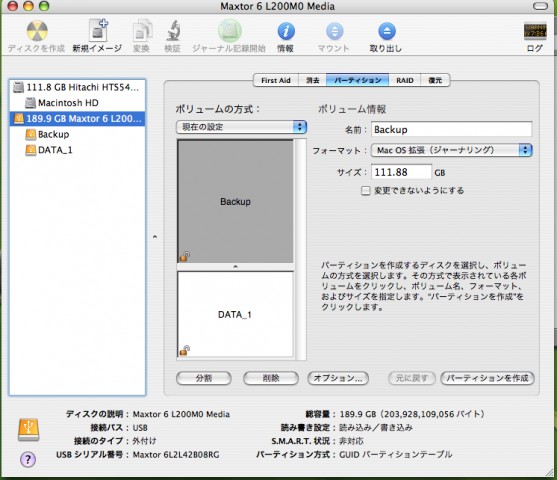Select the 189.9 GB Maxtor disk row
Screen dimensions: 557x480
(77, 119)
